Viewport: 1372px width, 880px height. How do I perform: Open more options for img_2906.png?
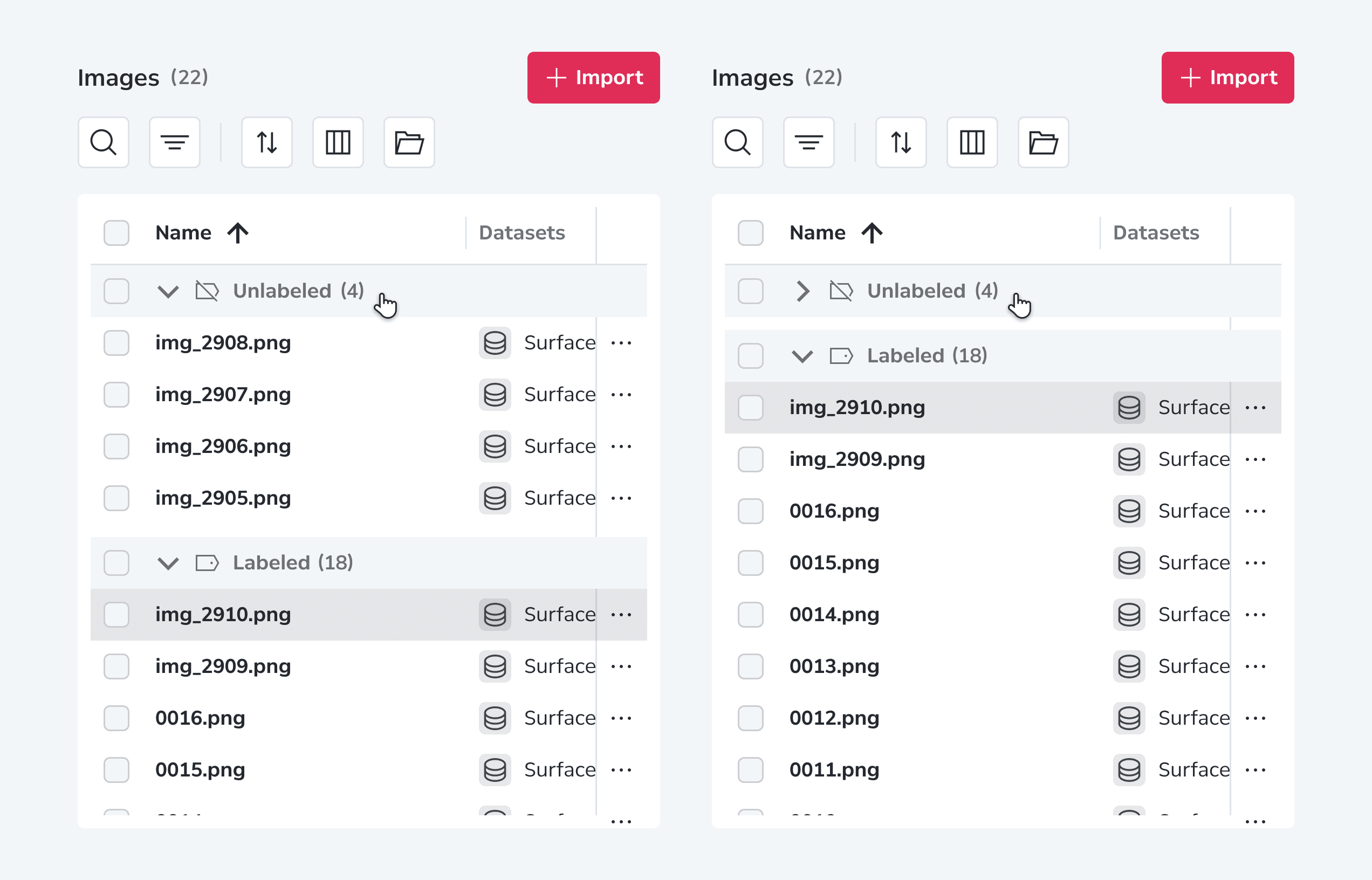[621, 446]
